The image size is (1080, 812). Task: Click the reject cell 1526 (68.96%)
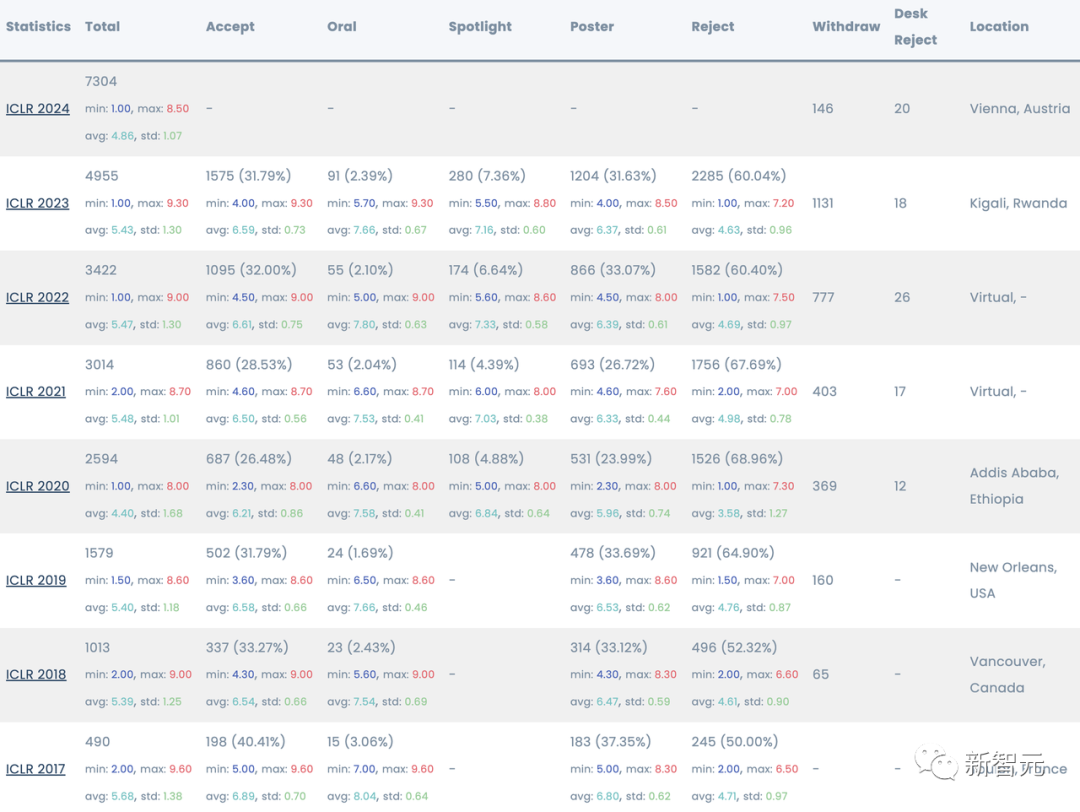(x=737, y=459)
